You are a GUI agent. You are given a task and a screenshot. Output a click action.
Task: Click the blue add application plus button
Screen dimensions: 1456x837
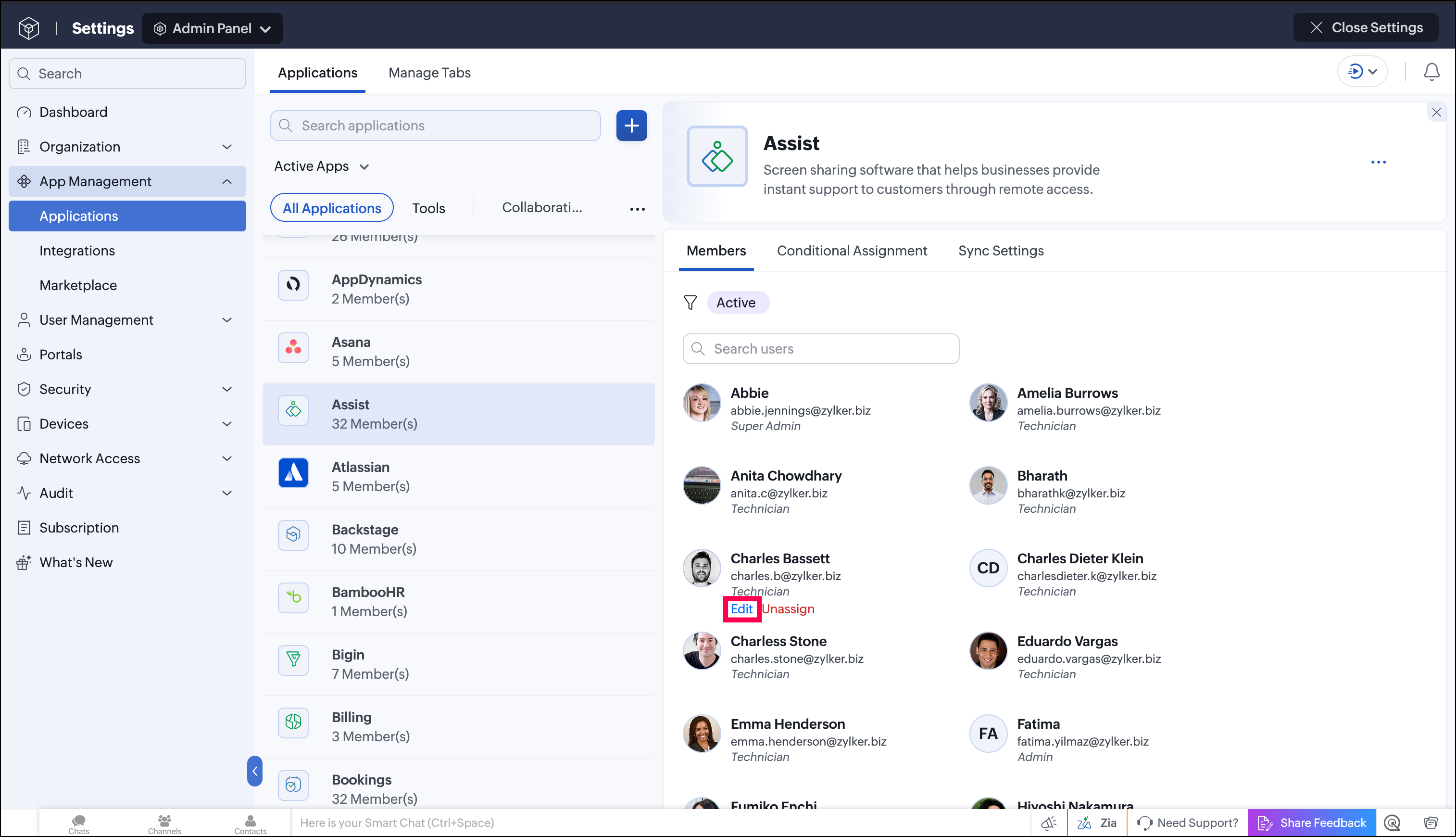click(x=631, y=126)
